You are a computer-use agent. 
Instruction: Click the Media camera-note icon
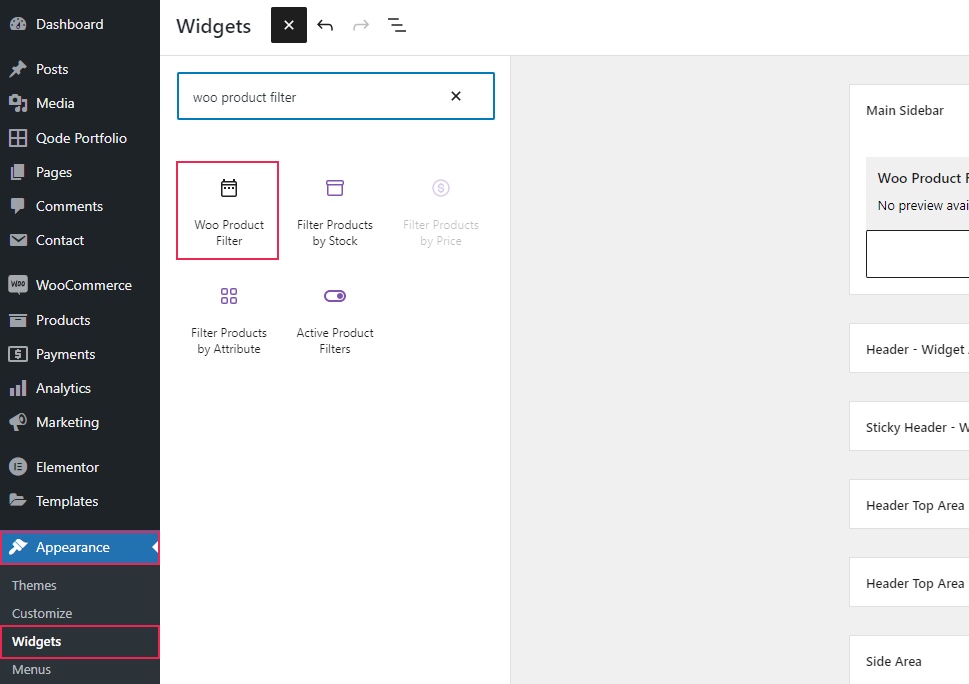18,103
